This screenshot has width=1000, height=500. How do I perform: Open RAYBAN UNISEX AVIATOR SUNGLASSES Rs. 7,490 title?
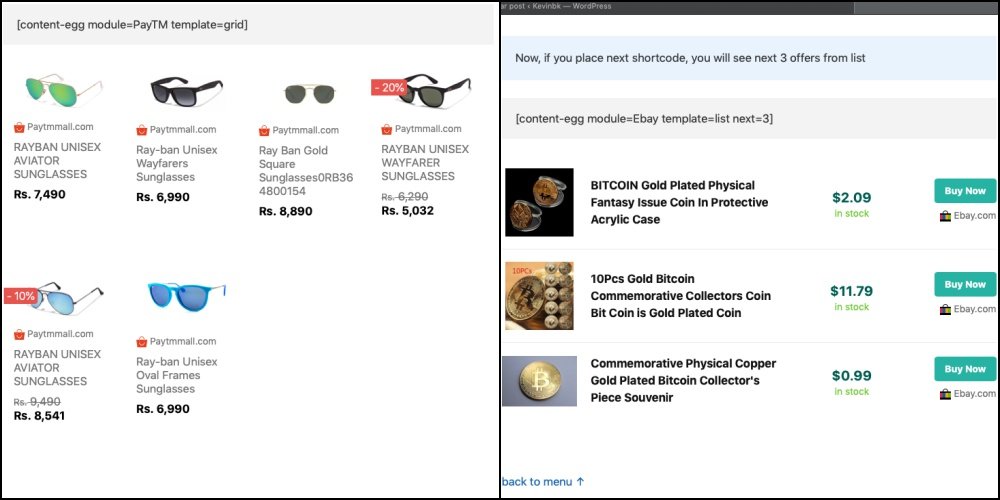[57, 160]
